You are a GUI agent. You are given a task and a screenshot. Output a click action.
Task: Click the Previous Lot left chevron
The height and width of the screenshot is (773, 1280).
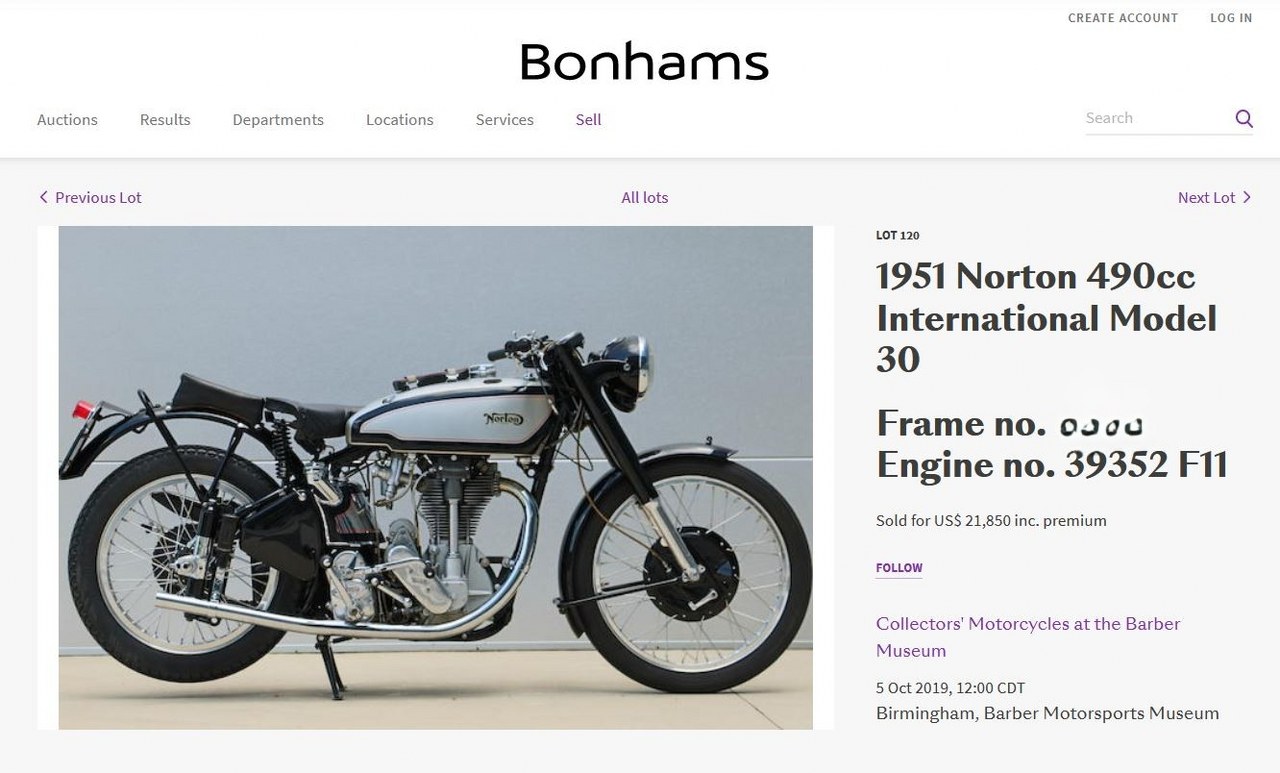pyautogui.click(x=43, y=197)
